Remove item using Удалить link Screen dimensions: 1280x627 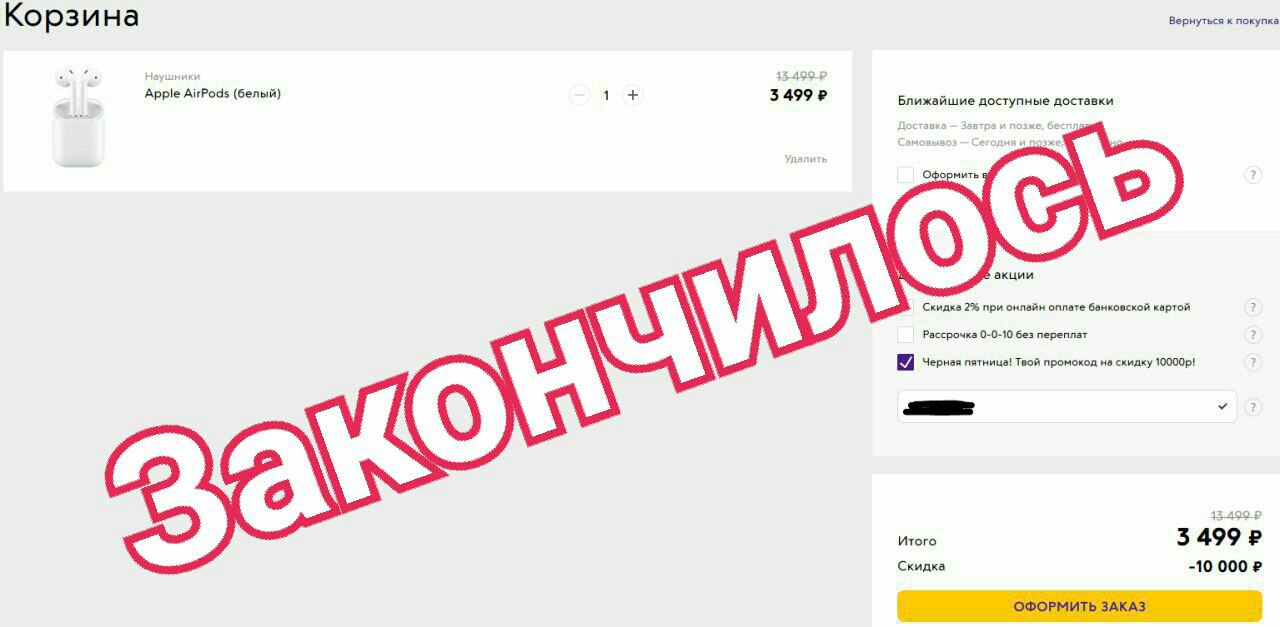point(805,159)
